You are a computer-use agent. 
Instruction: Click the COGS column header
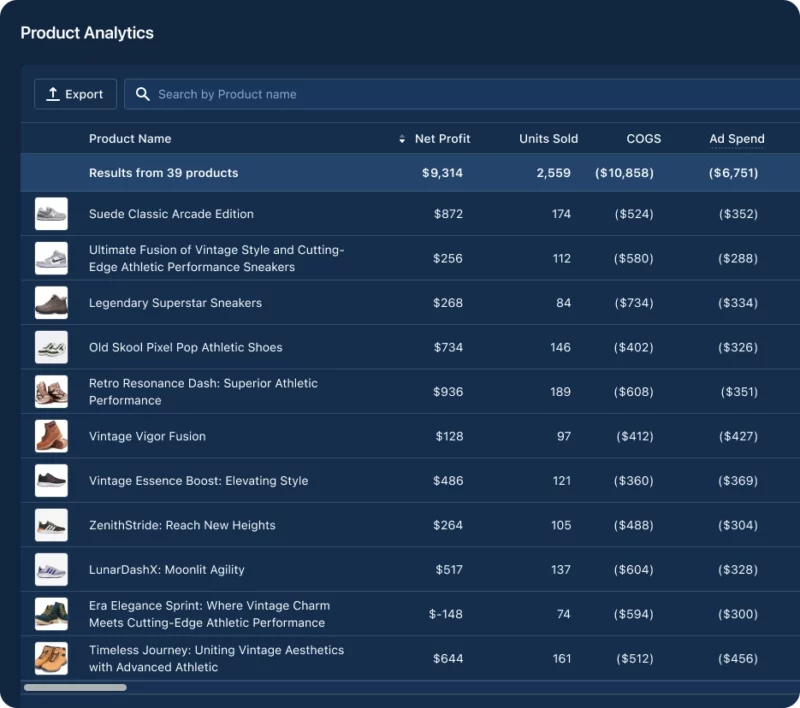pos(643,139)
